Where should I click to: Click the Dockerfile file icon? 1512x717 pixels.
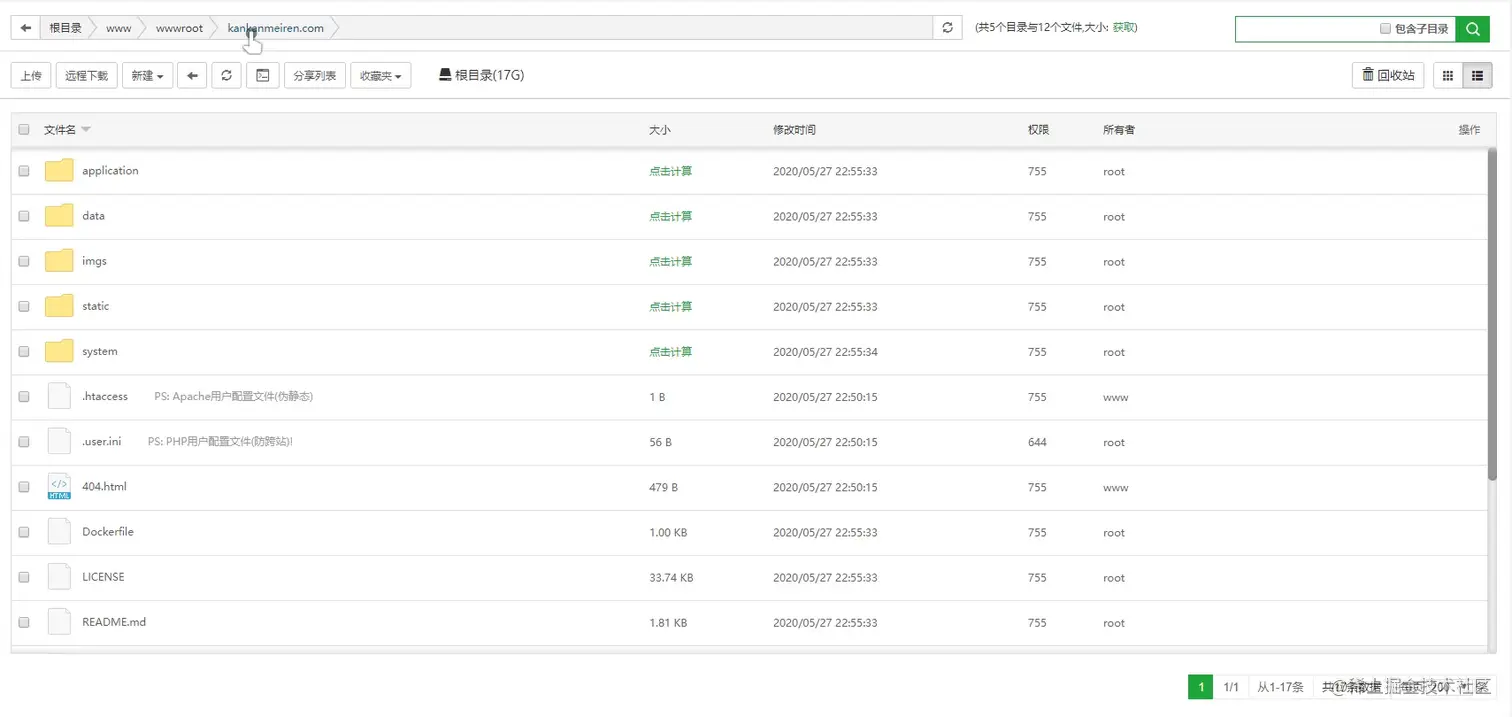(x=59, y=532)
